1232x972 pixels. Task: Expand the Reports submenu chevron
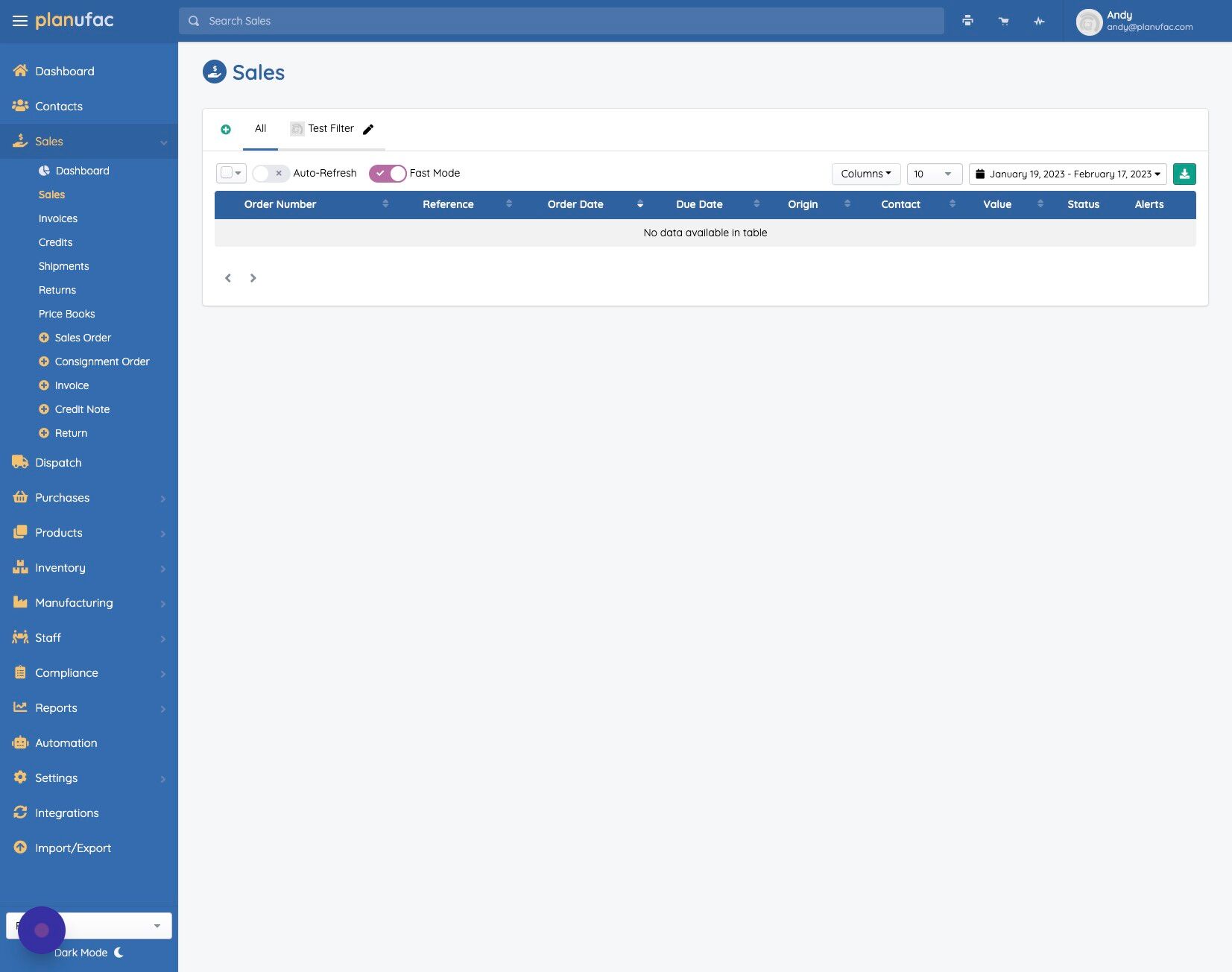163,709
